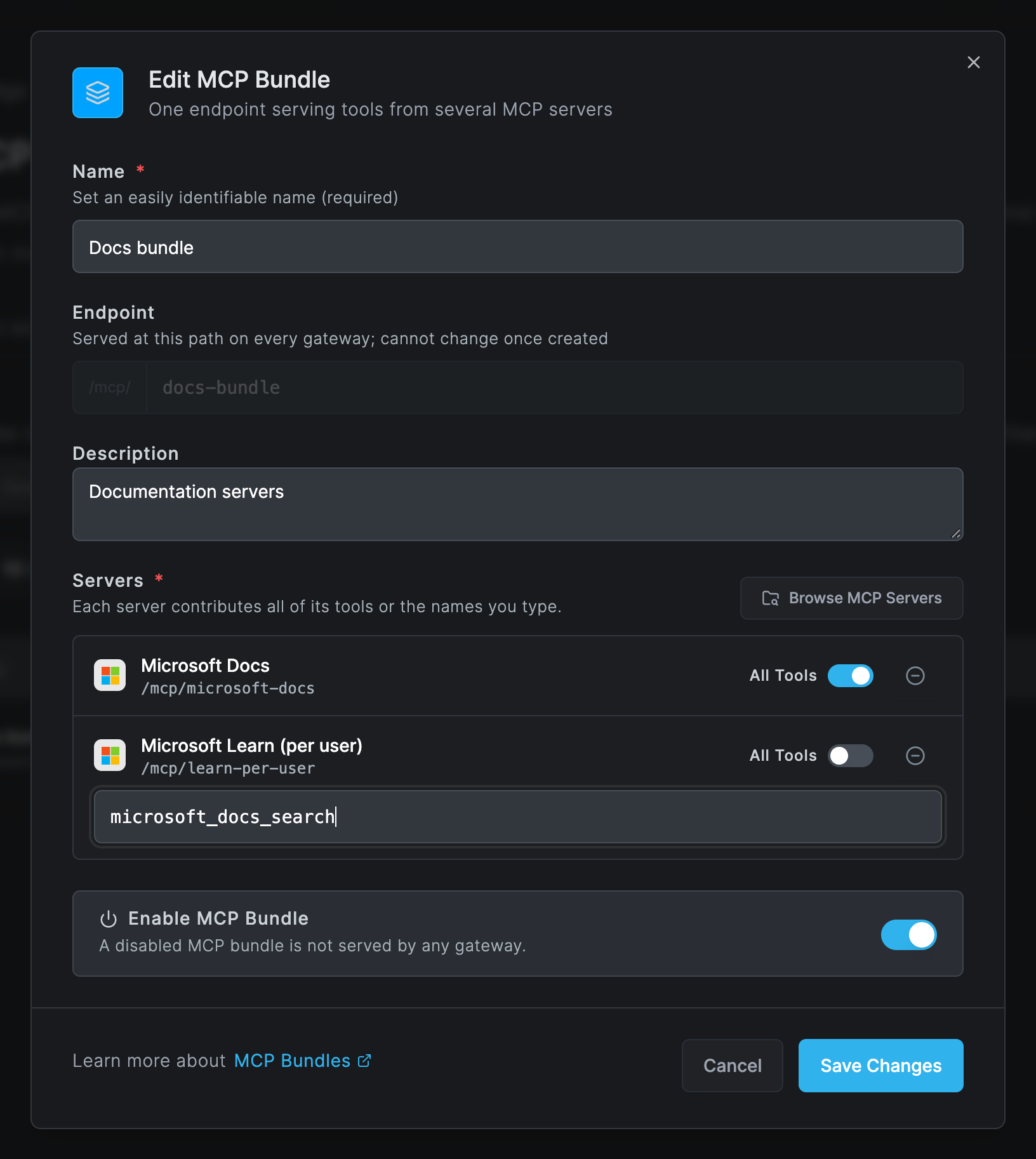Click the Servers section label
This screenshot has height=1159, width=1036.
coord(108,580)
